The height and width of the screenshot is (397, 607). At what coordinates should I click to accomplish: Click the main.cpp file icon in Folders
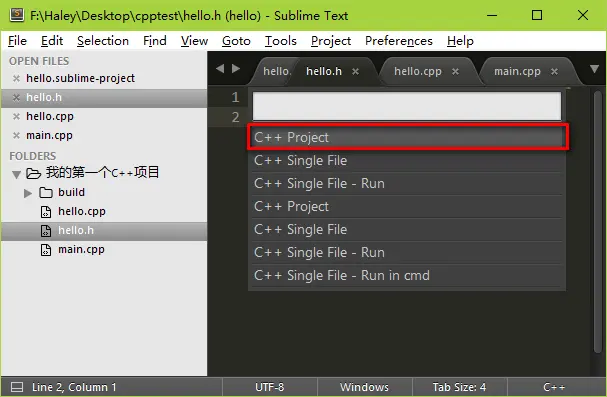pos(46,250)
